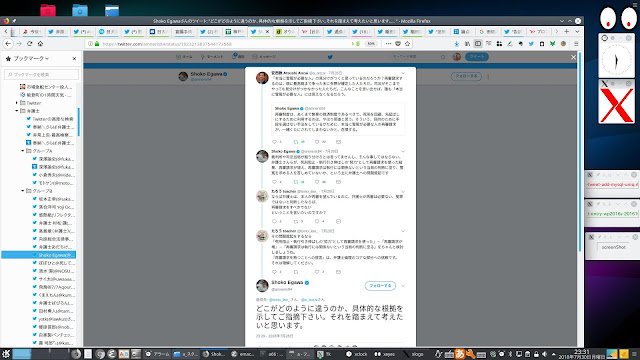Open Atsushi Anzai's profile avatar
The width and height of the screenshot is (640, 360).
pyautogui.click(x=262, y=78)
